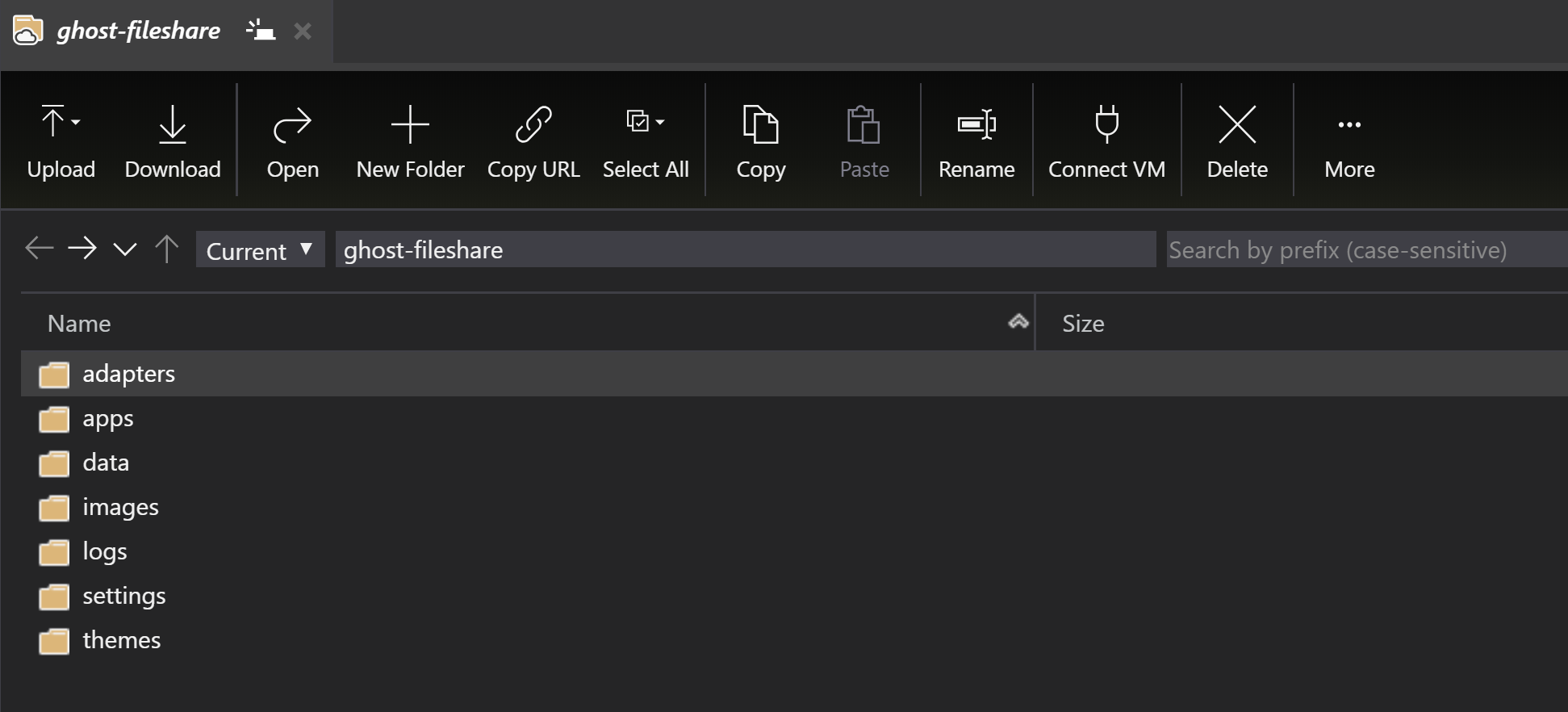Select the images folder
This screenshot has height=712, width=1568.
(794, 507)
